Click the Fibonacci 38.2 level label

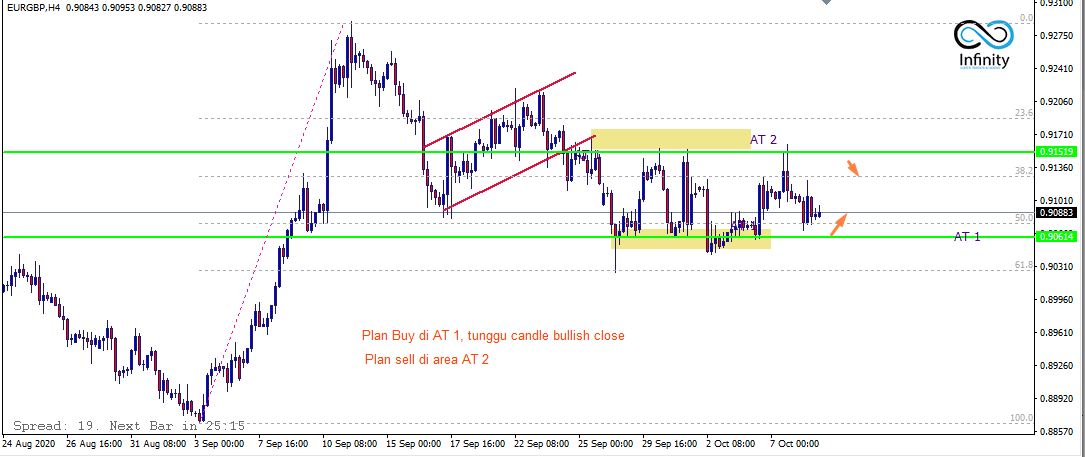(1024, 170)
